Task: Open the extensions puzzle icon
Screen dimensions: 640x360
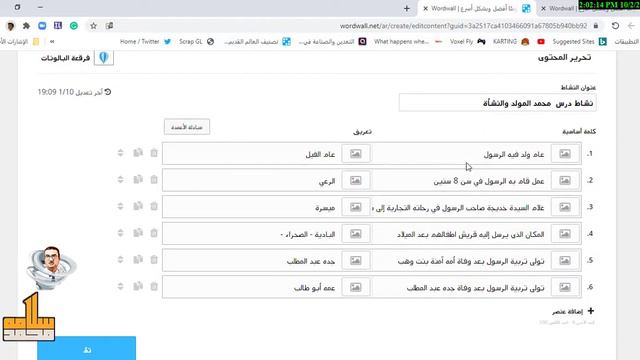Action: 27,26
